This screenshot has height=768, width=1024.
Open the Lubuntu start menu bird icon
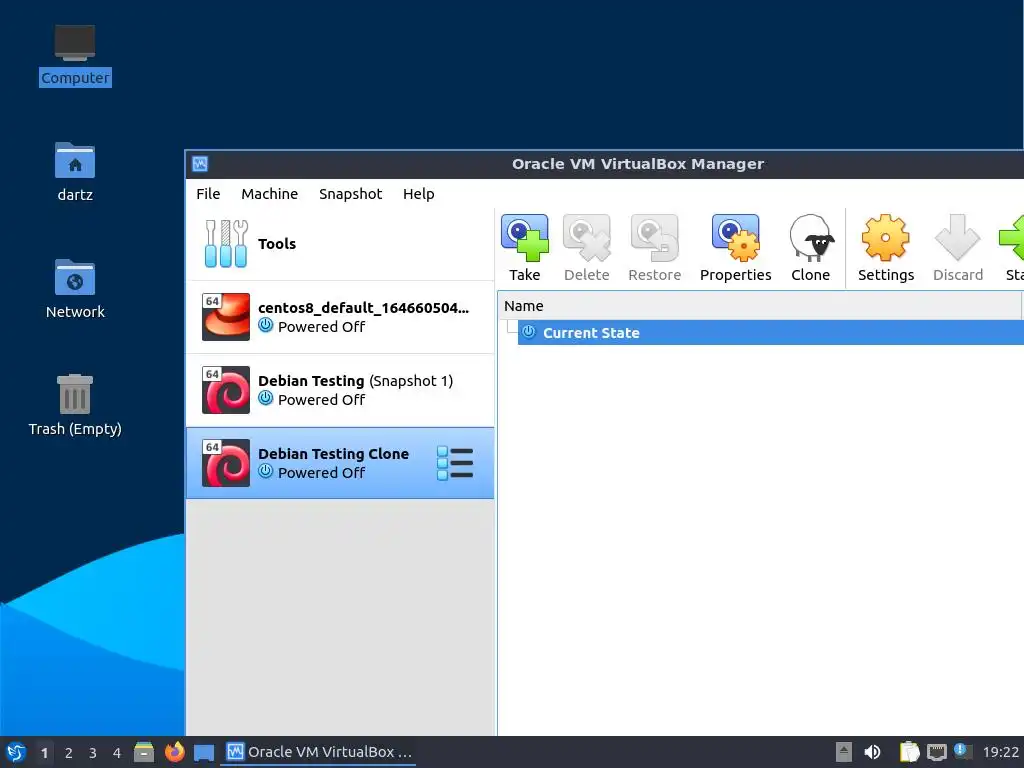point(16,752)
